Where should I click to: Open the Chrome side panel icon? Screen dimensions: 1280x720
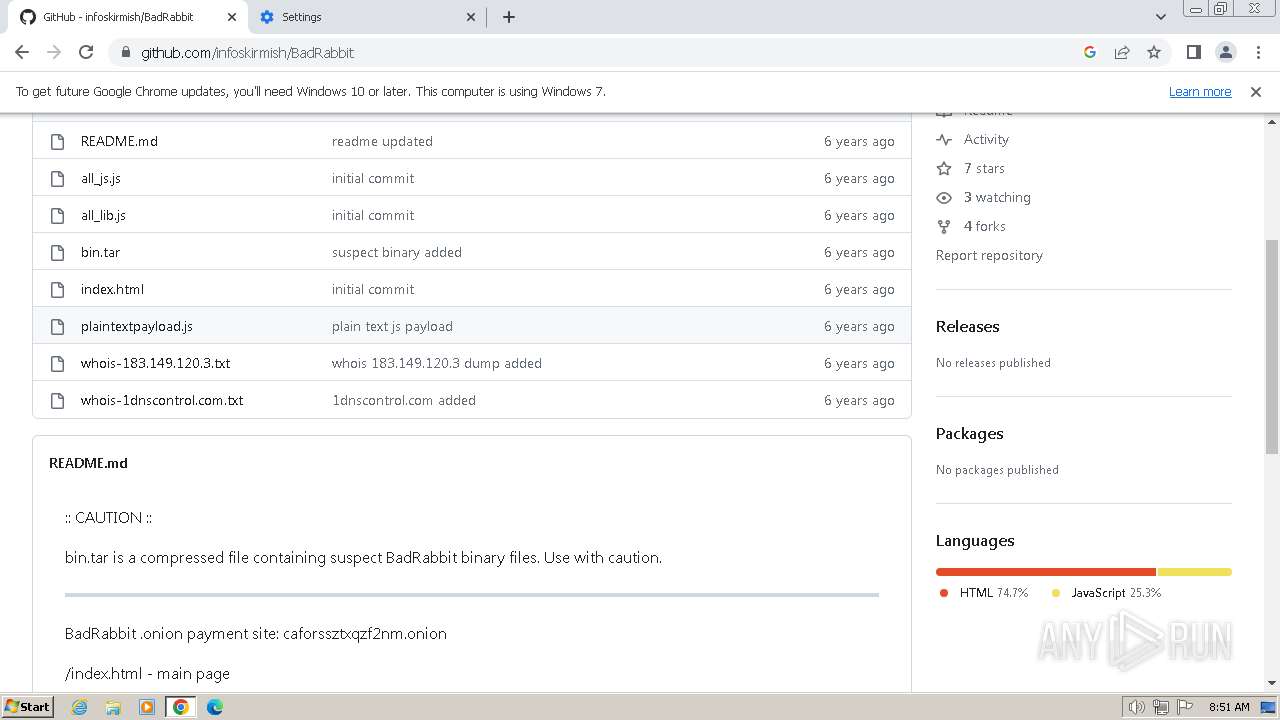coord(1193,52)
